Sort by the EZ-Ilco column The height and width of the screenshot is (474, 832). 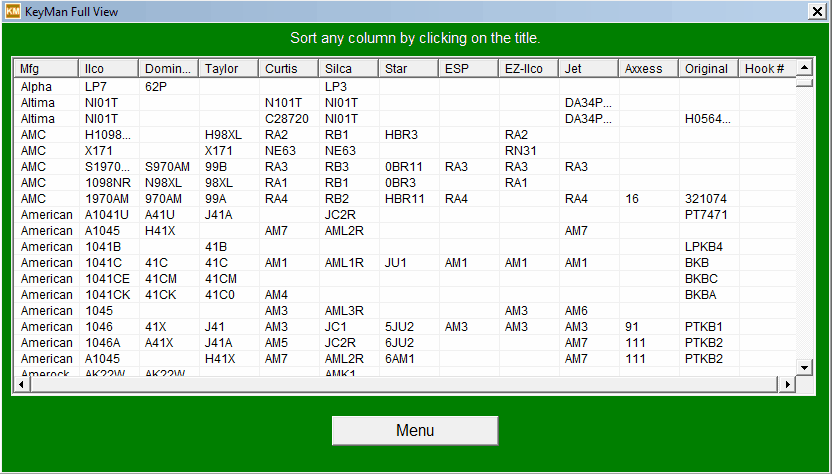pyautogui.click(x=528, y=68)
